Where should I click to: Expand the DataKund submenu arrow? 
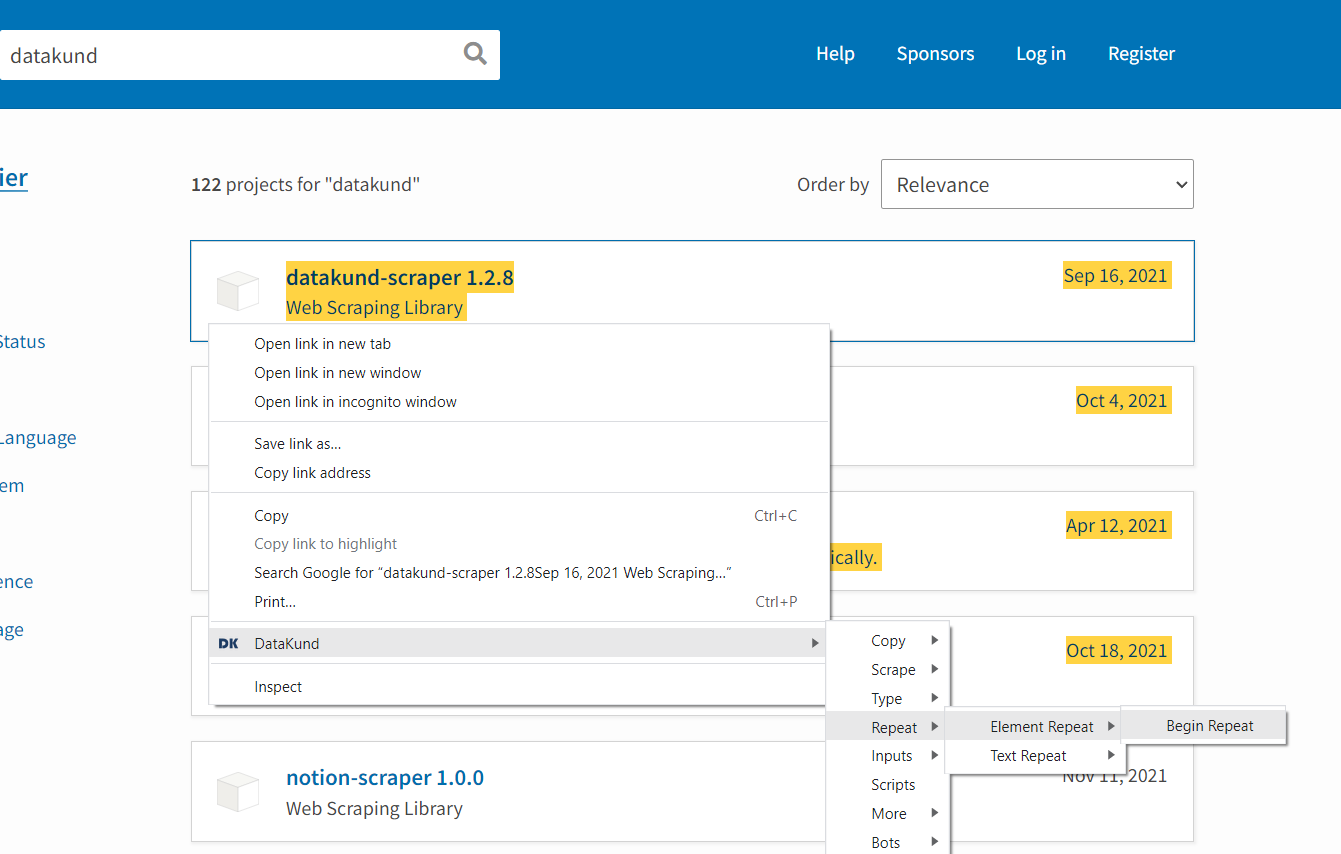coord(815,644)
